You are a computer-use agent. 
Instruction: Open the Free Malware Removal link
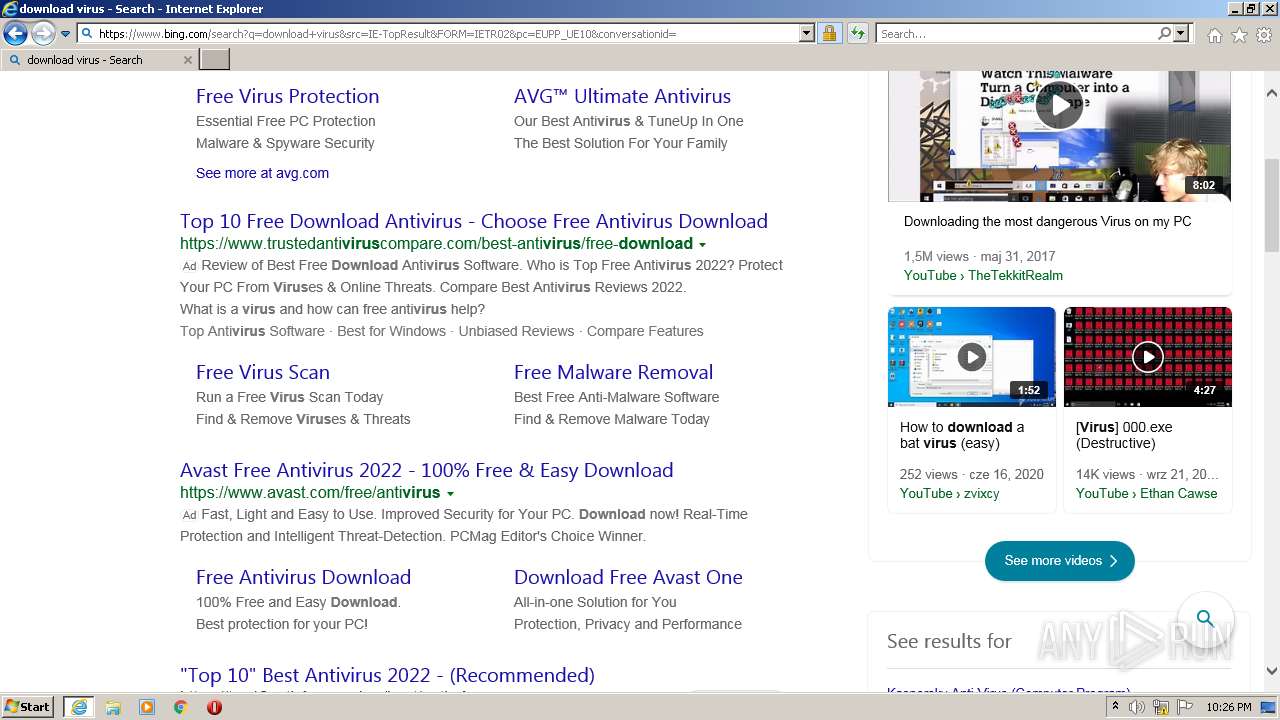(x=613, y=372)
